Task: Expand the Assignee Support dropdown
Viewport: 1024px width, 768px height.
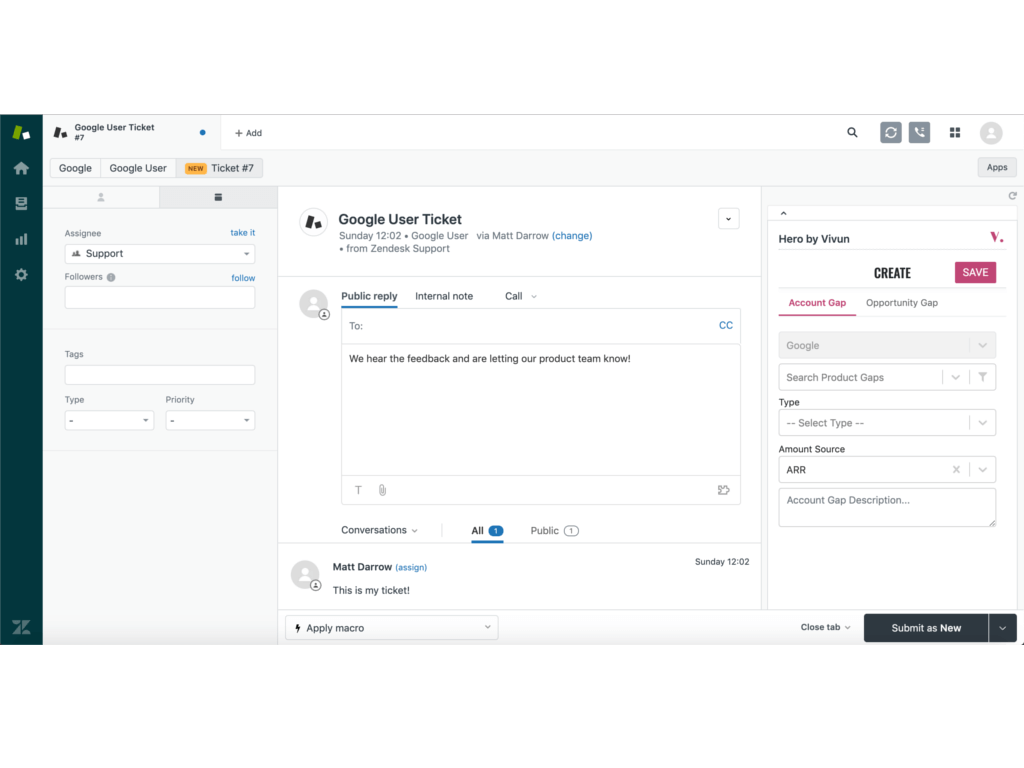Action: coord(160,254)
